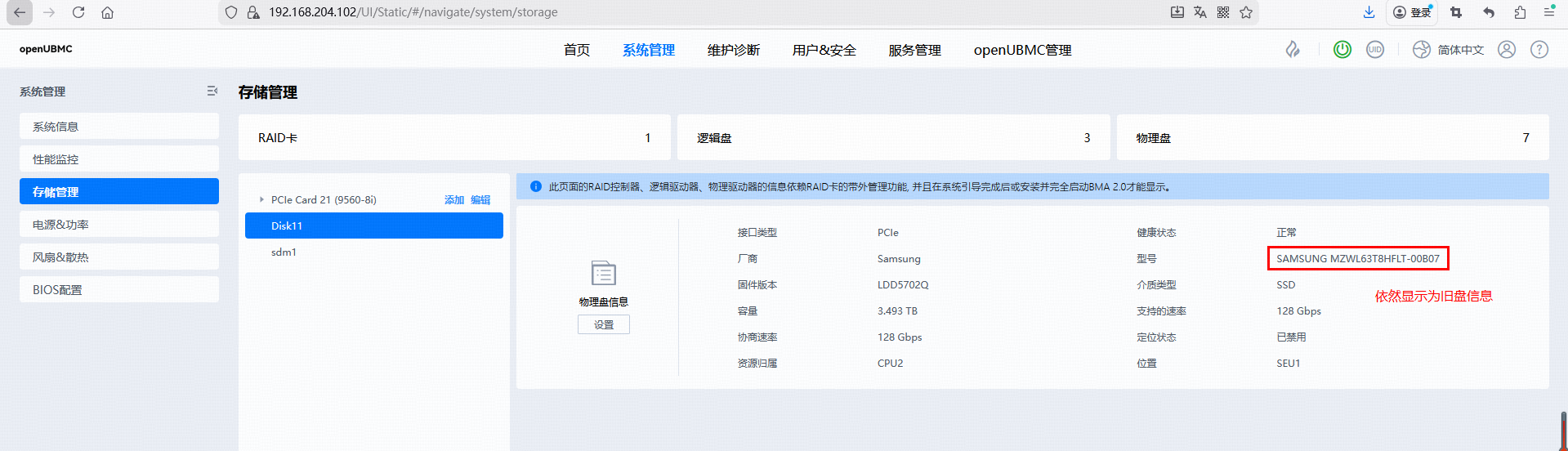The height and width of the screenshot is (451, 1568).
Task: Open the 简体中文 language dropdown
Action: click(1449, 50)
